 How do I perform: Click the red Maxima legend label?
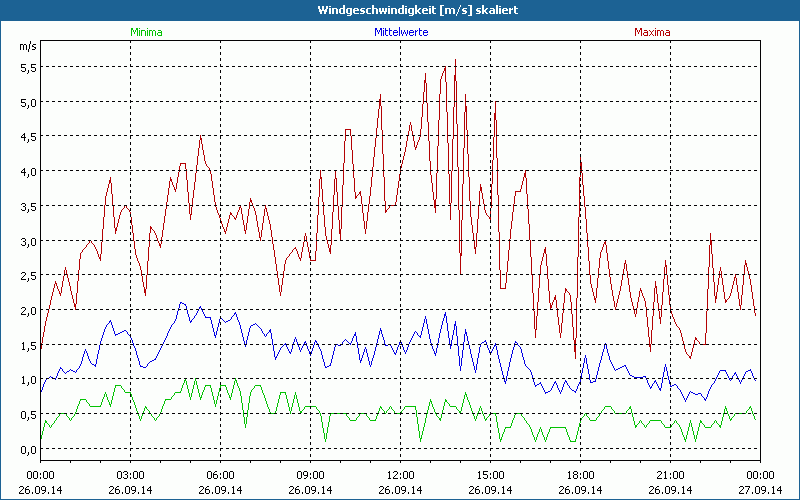coord(651,32)
